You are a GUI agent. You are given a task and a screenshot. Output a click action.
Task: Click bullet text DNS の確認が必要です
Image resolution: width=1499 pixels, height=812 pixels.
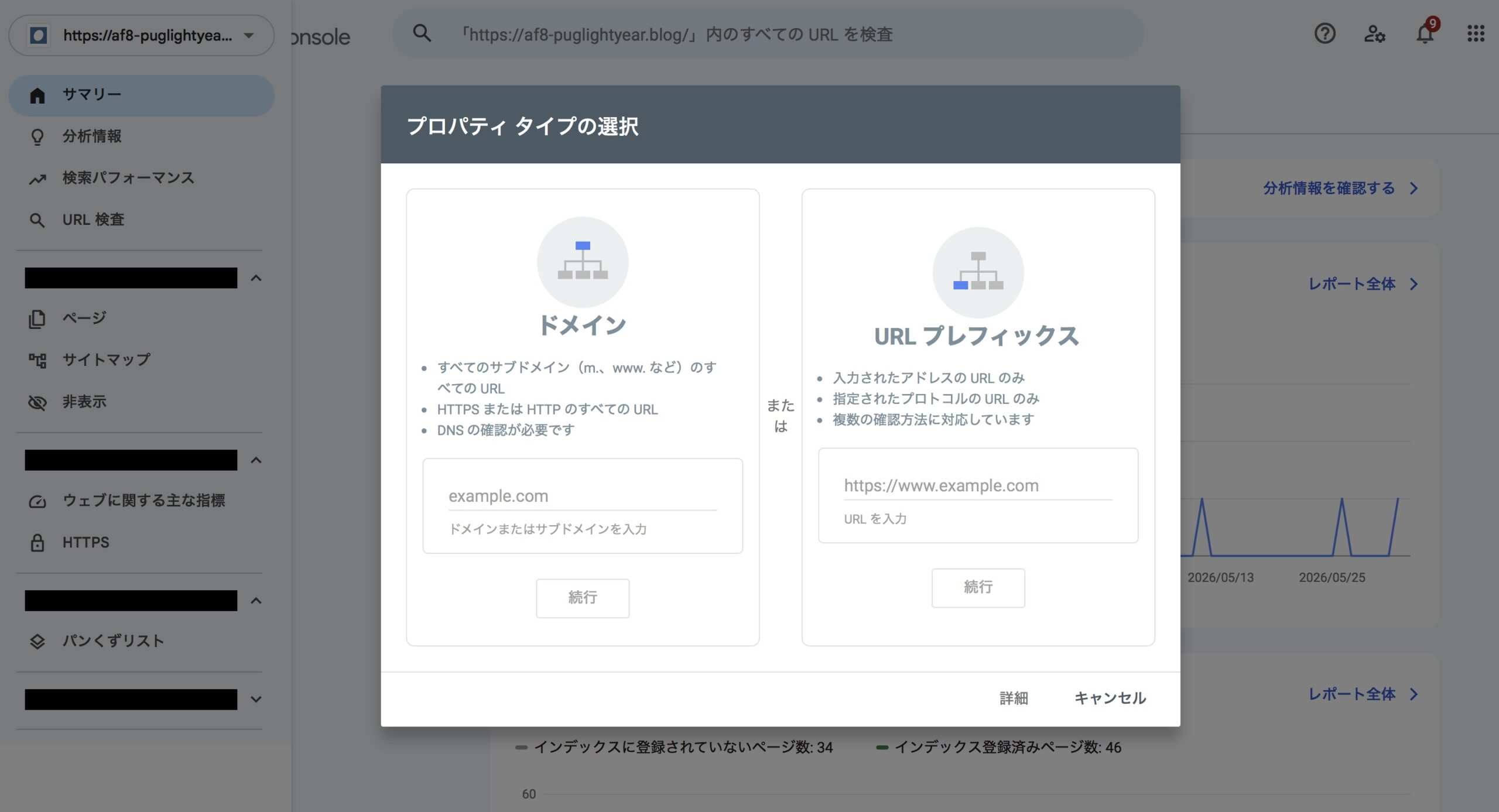[505, 431]
